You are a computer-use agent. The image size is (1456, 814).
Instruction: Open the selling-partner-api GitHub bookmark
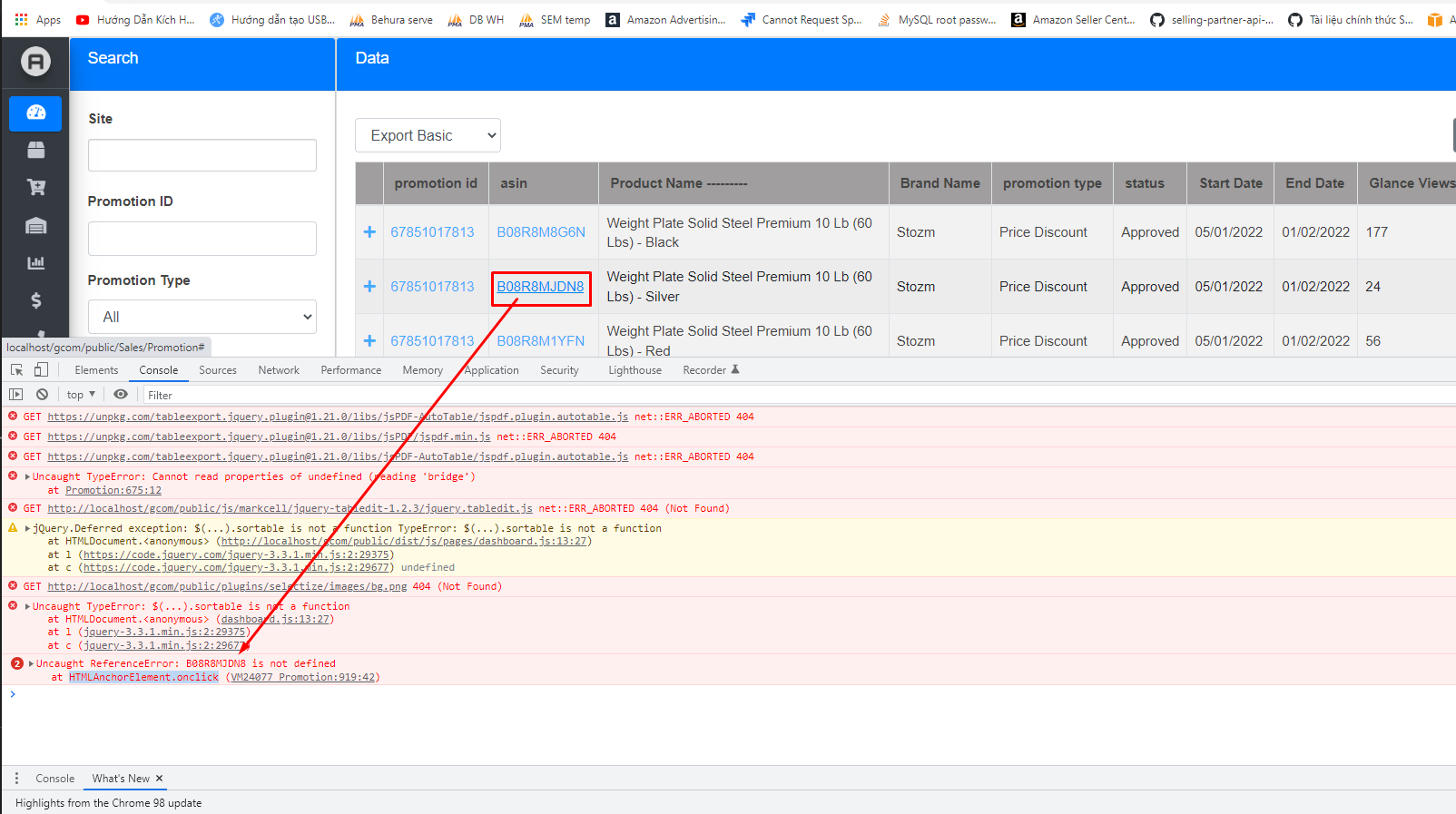click(x=1212, y=19)
